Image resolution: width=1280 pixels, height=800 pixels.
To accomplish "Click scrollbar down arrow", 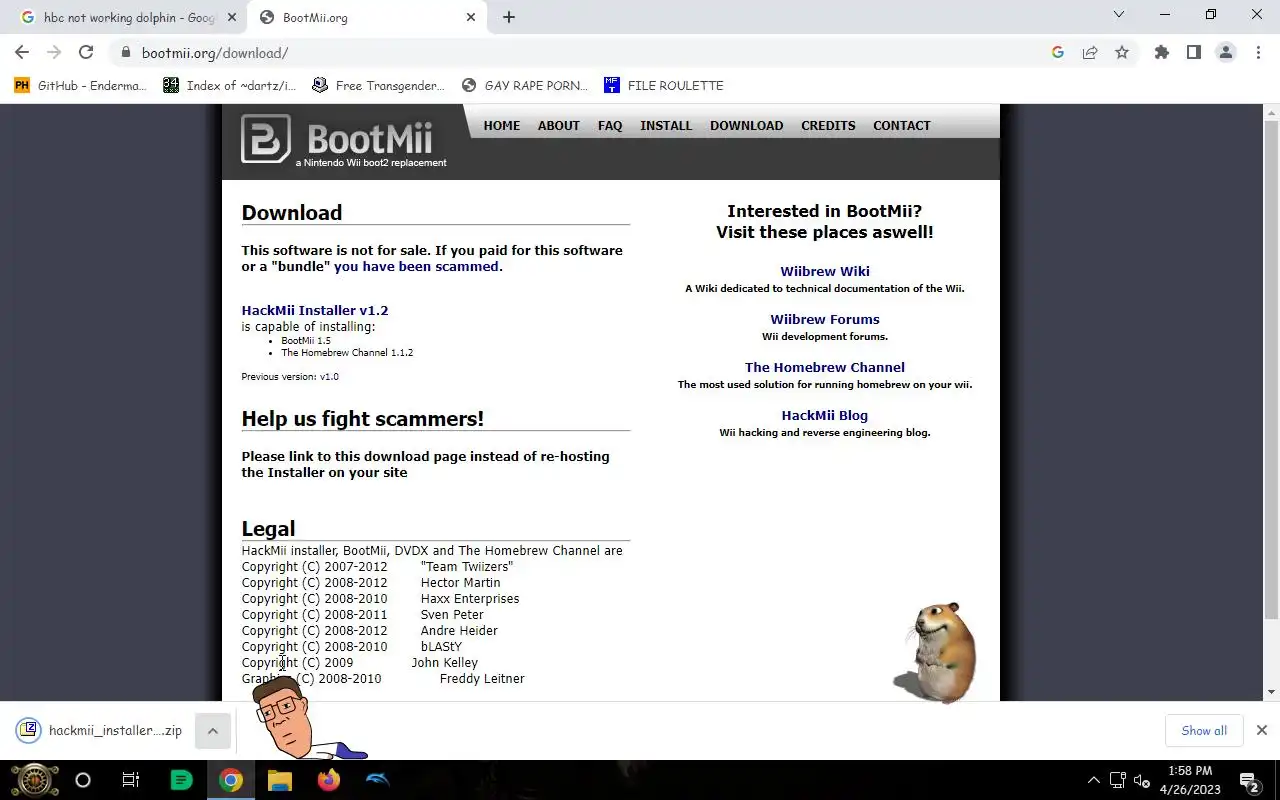I will point(1271,692).
